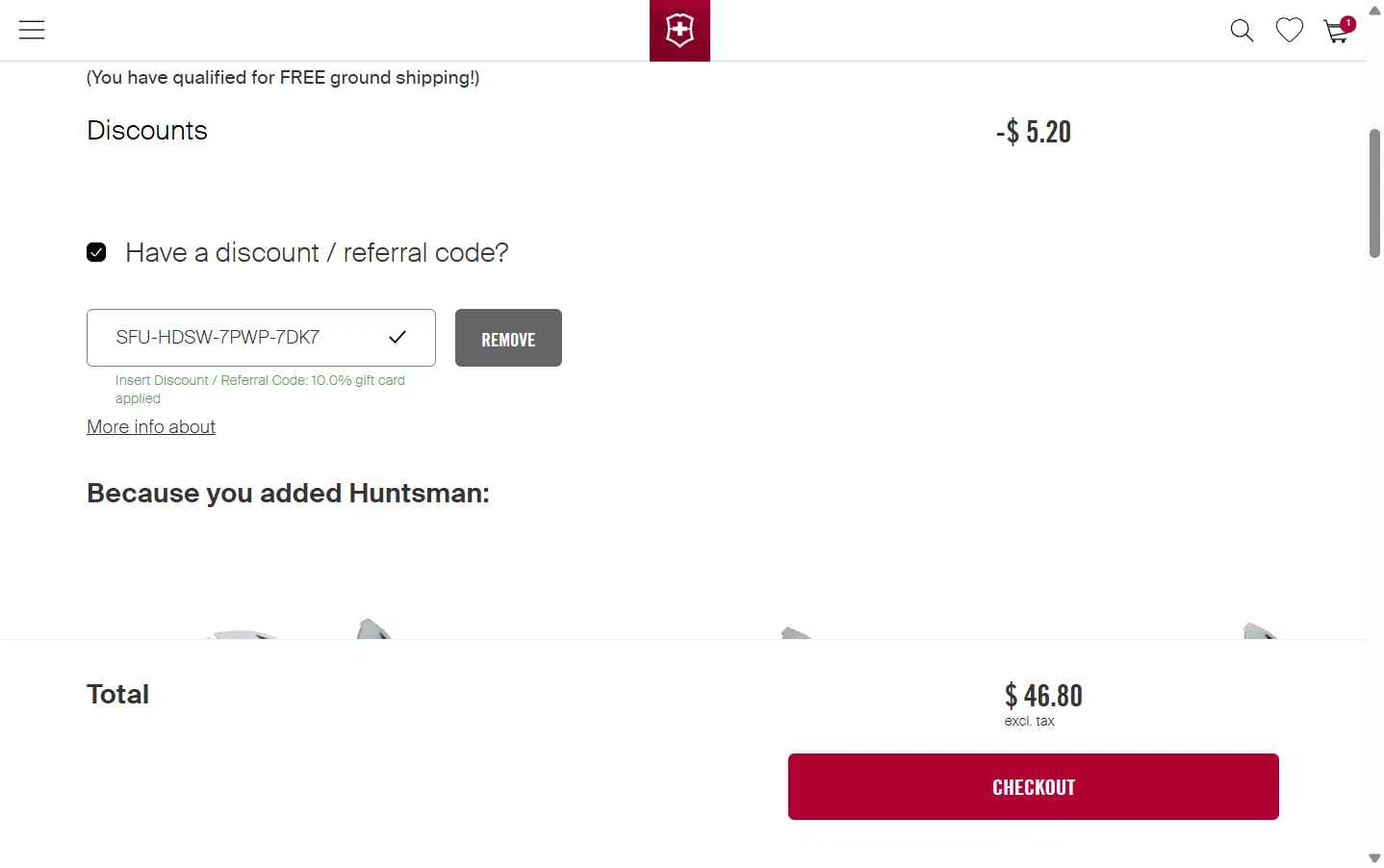Screen dimensions: 1384x868
Task: Click the scrollbar up arrow
Action: coord(1374,10)
